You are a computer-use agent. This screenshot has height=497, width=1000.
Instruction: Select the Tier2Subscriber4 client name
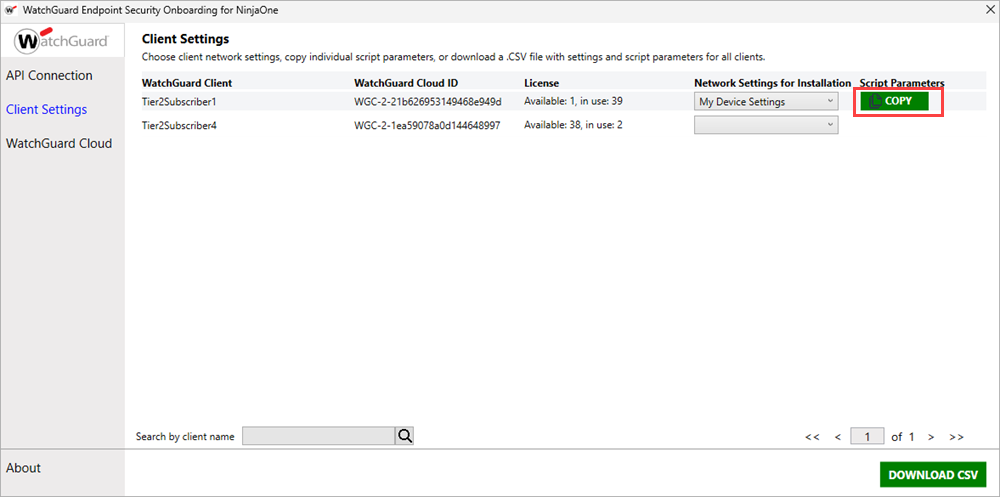179,125
